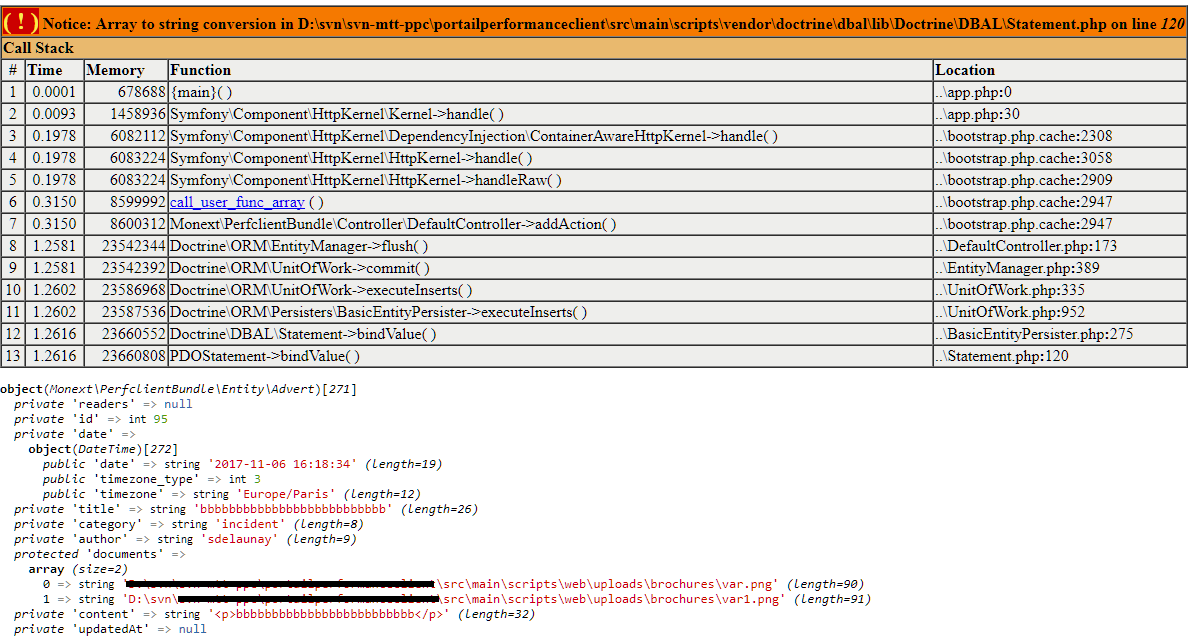The width and height of the screenshot is (1198, 643).
Task: Select time value 0.0001
Action: pos(54,92)
